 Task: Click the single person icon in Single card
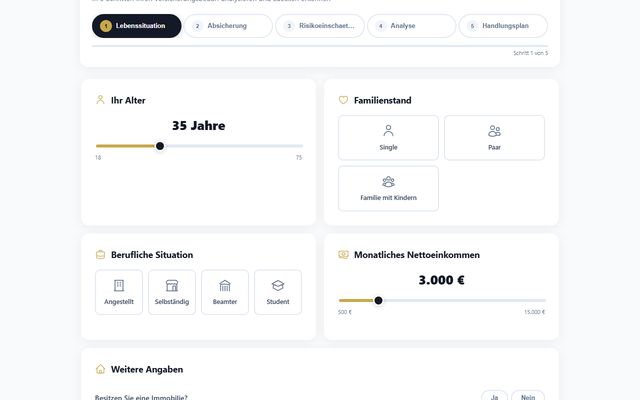click(x=388, y=131)
